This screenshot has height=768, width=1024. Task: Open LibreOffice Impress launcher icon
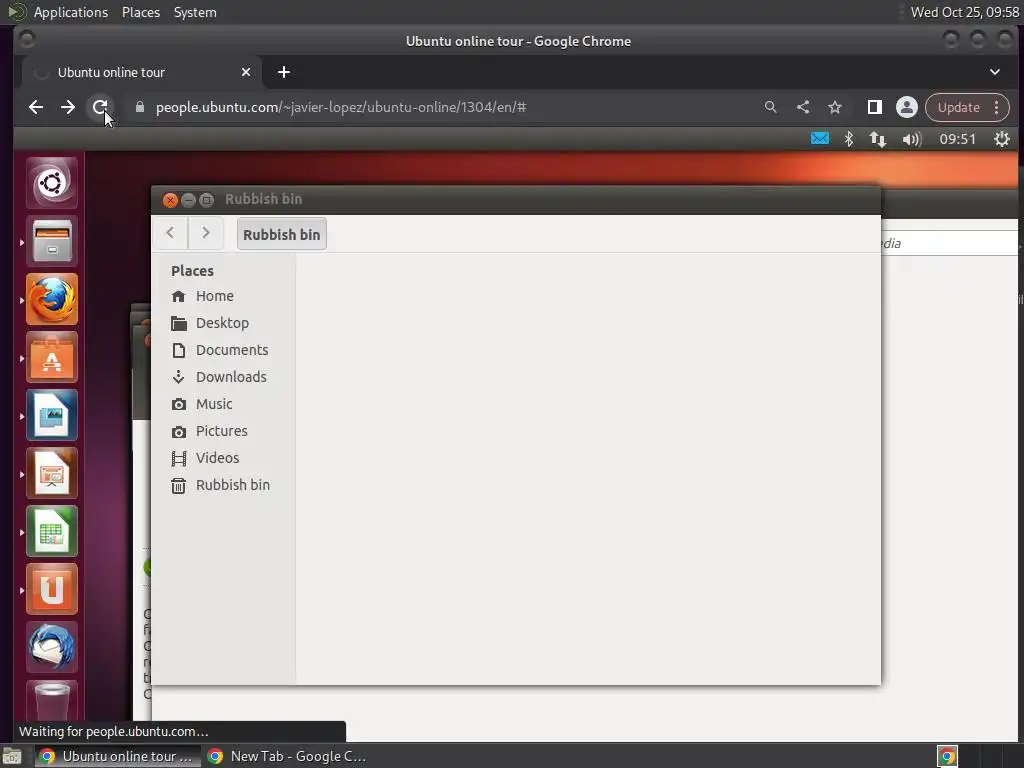[52, 473]
